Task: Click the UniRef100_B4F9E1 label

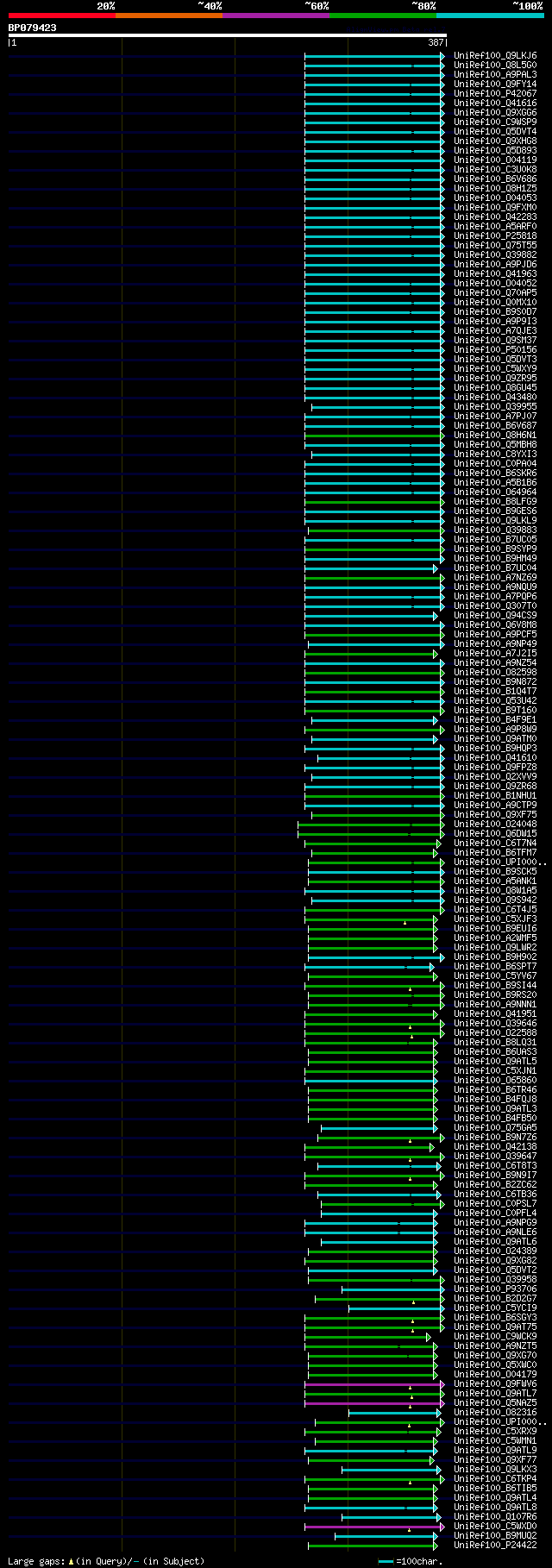Action: pyautogui.click(x=495, y=720)
